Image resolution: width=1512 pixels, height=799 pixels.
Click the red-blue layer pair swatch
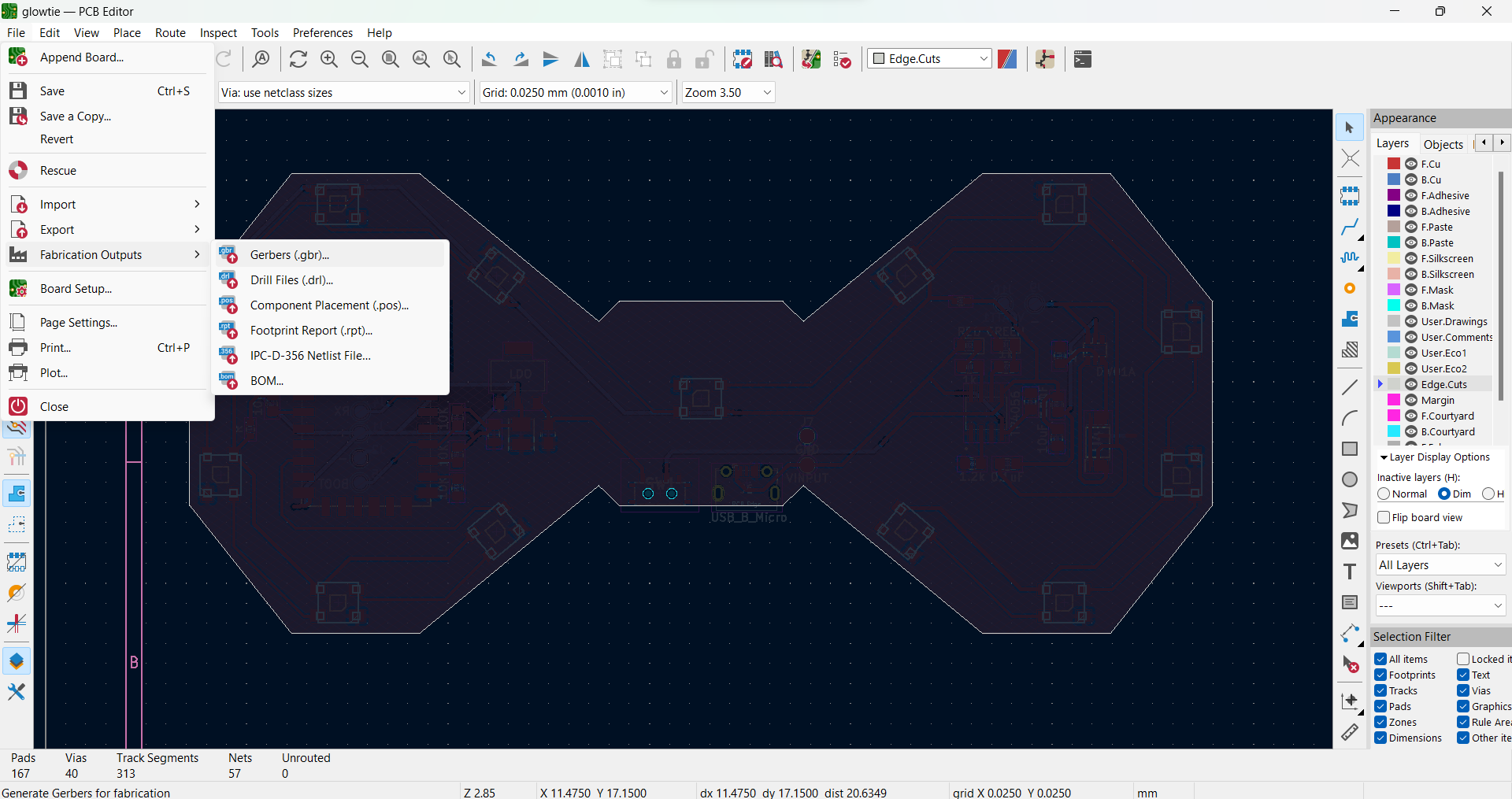tap(1007, 59)
